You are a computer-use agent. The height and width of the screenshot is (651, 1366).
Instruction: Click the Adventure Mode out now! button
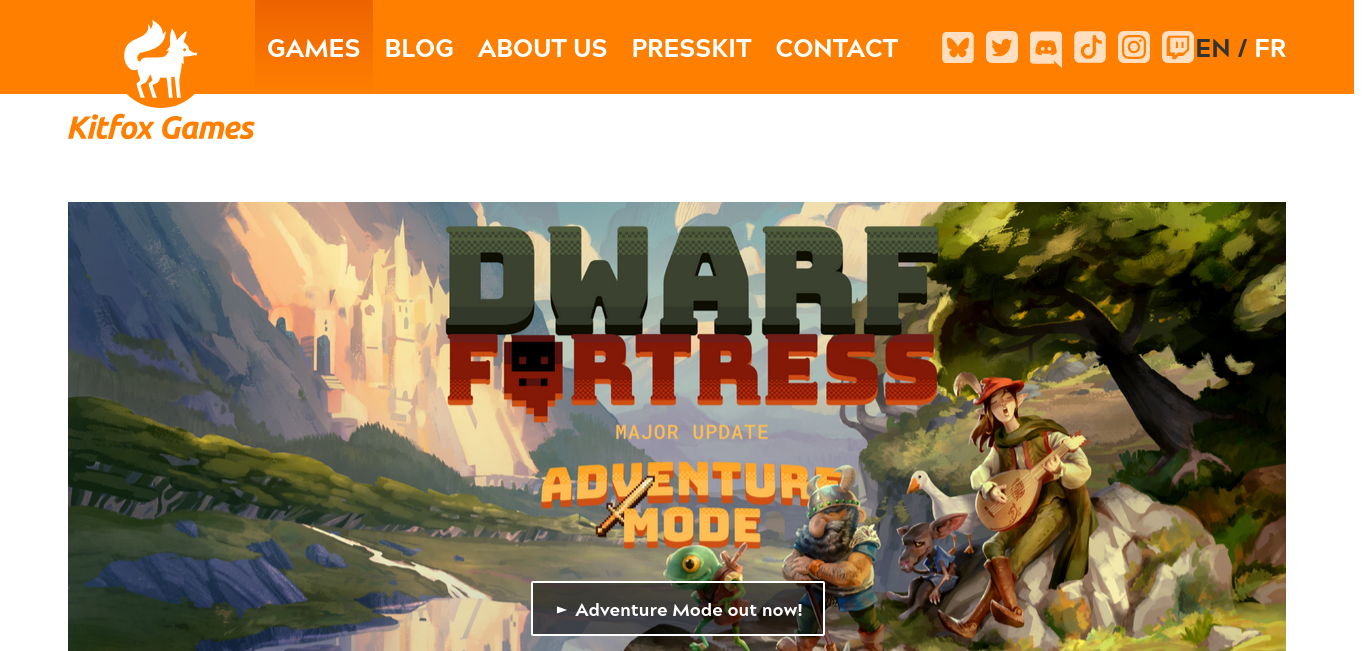click(x=678, y=608)
